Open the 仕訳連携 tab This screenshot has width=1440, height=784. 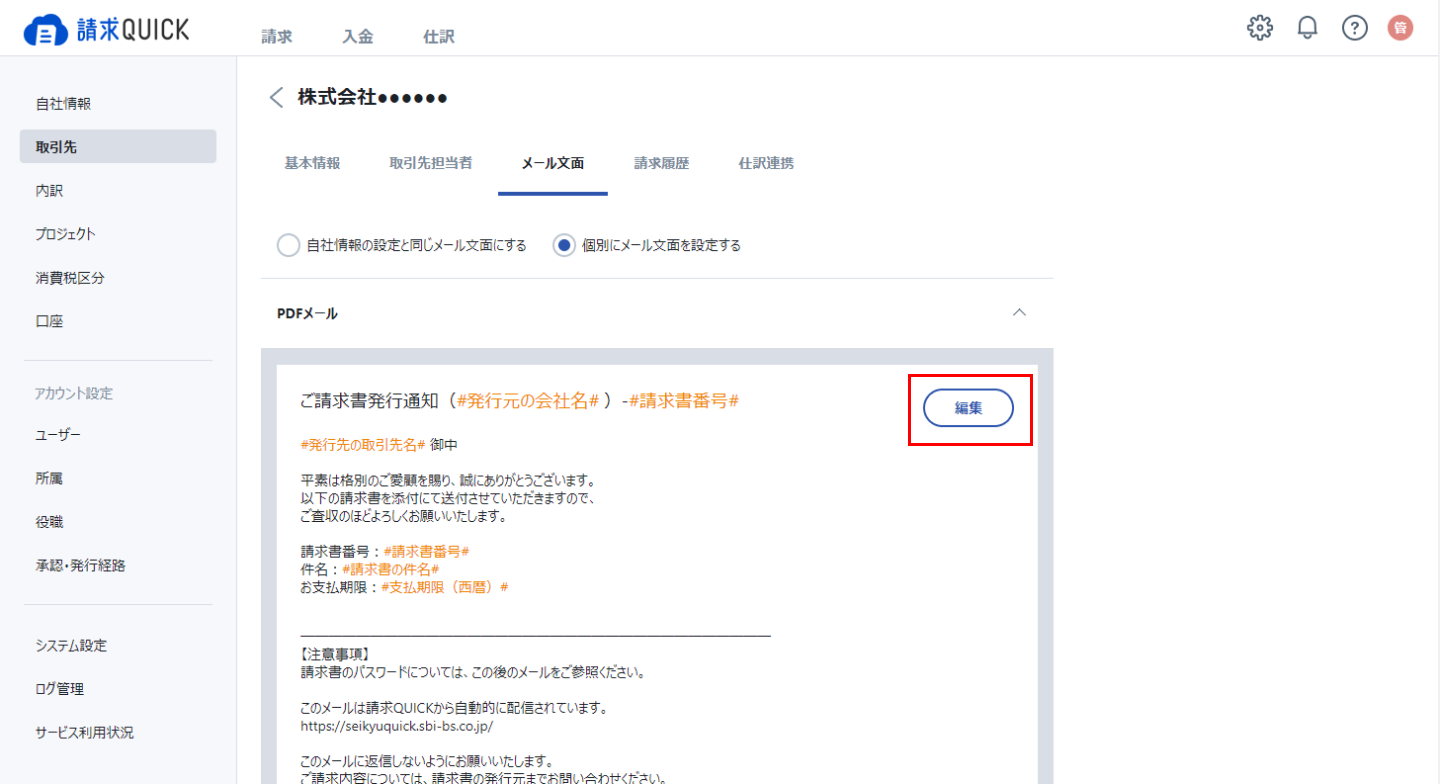(x=766, y=163)
